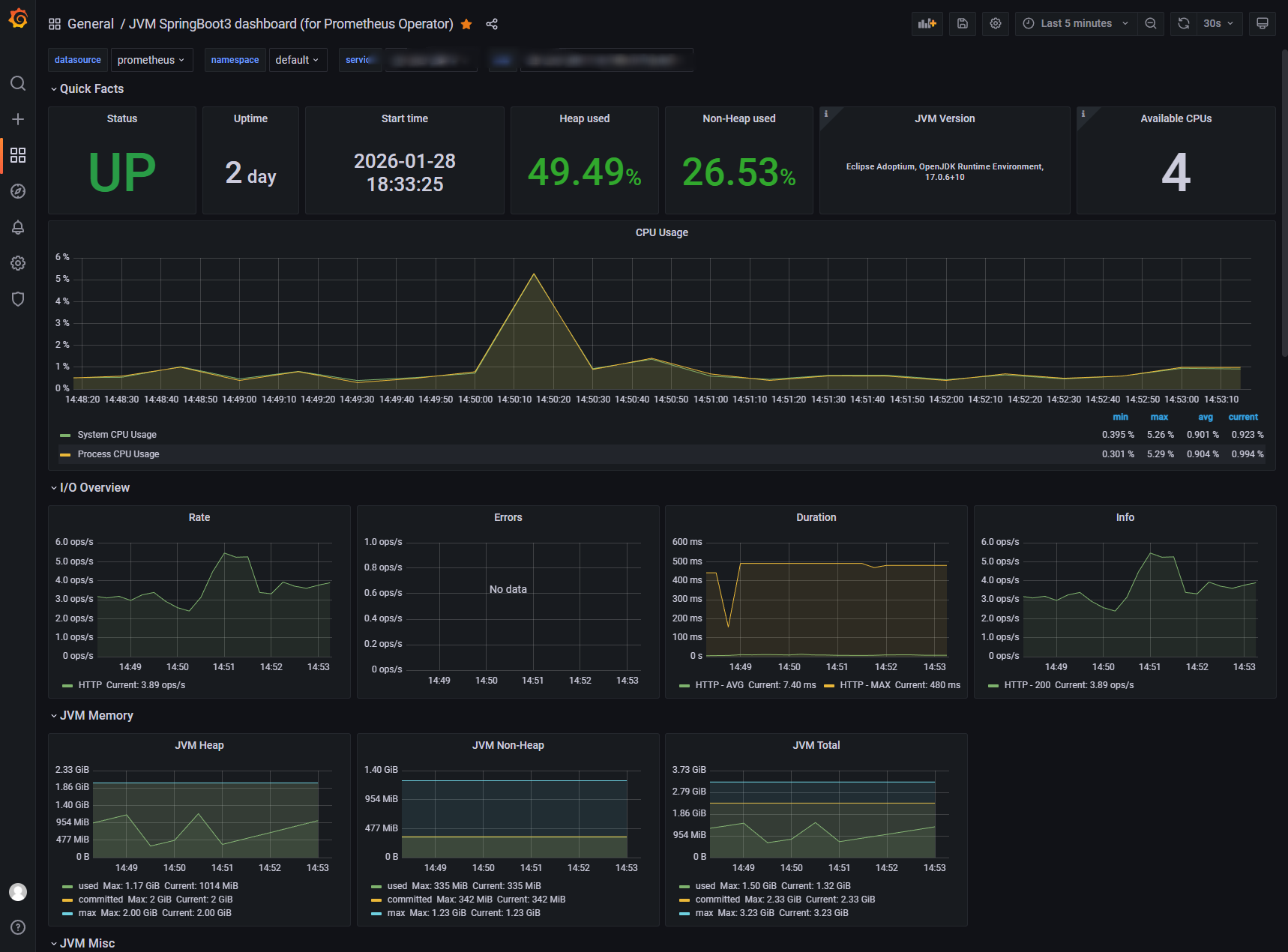Open the prometheus datasource dropdown
1288x952 pixels.
click(151, 60)
